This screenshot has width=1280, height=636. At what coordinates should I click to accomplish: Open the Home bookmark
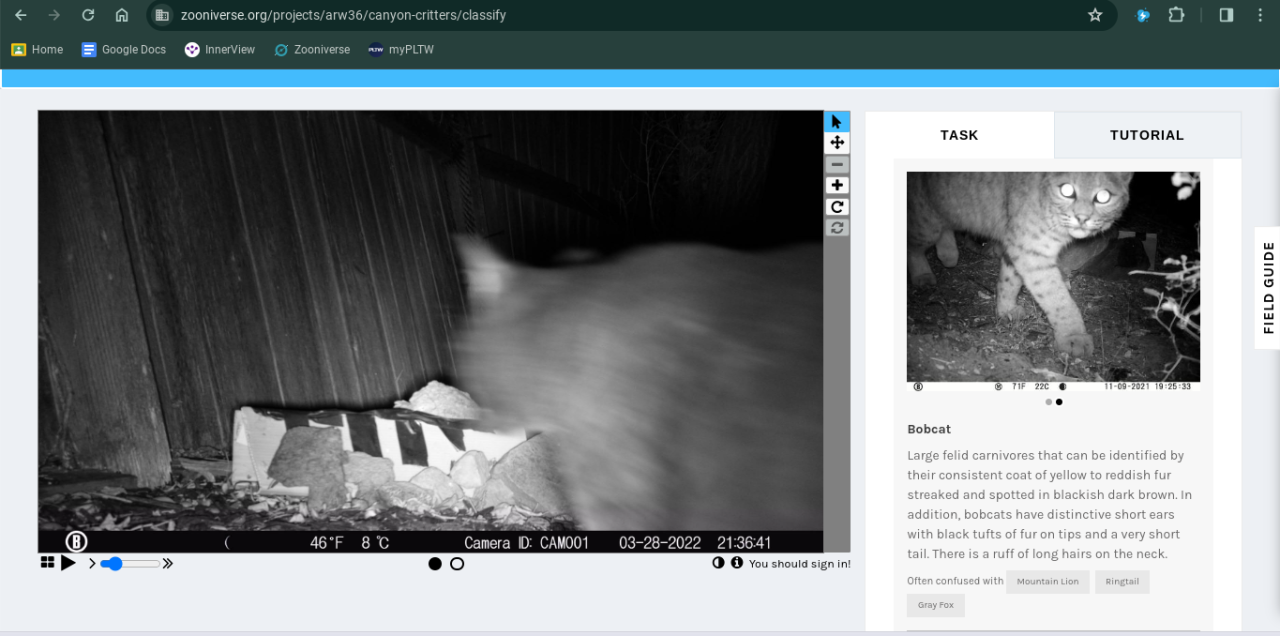(37, 49)
